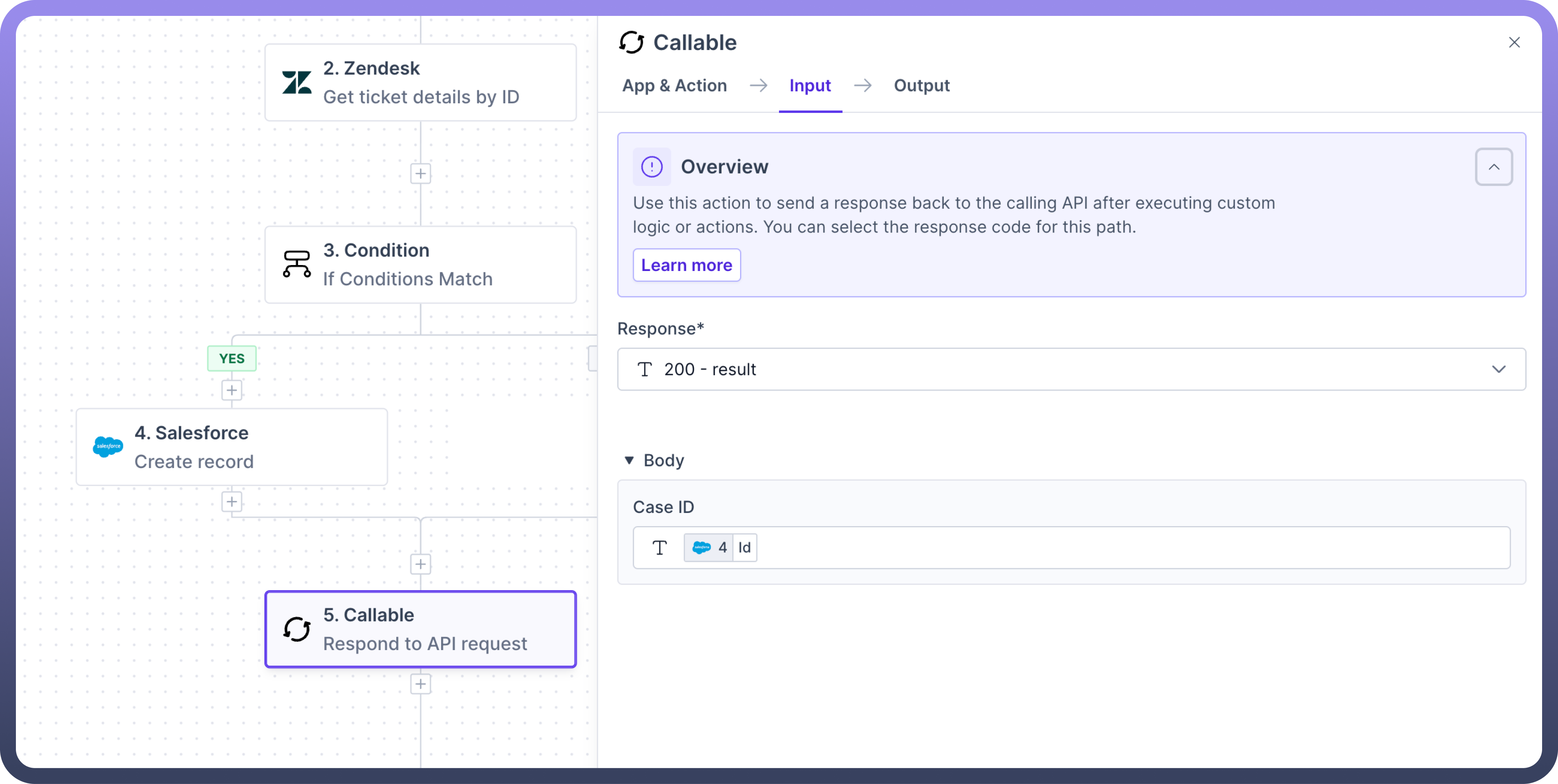Click the Learn more button

click(686, 265)
